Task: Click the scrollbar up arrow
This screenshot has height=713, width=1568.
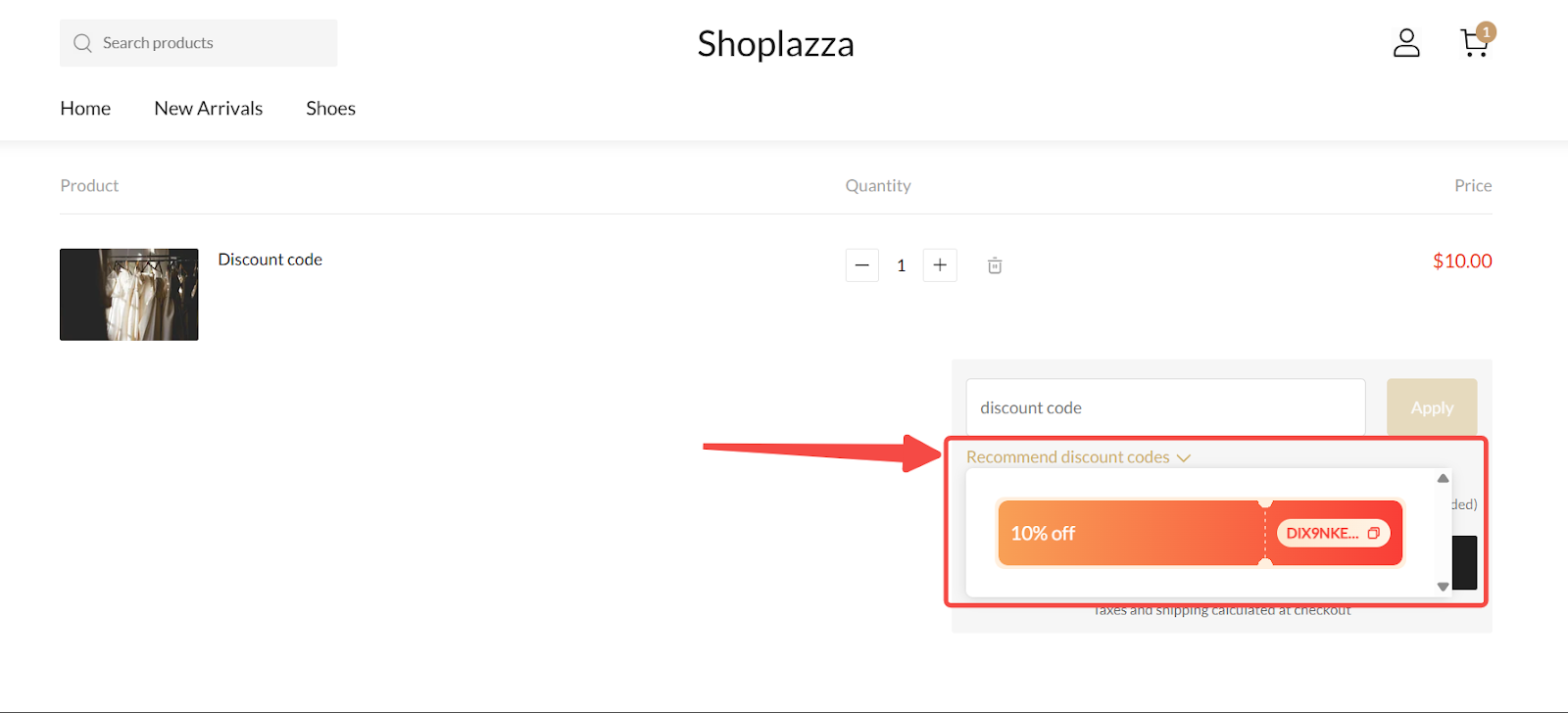Action: 1443,478
